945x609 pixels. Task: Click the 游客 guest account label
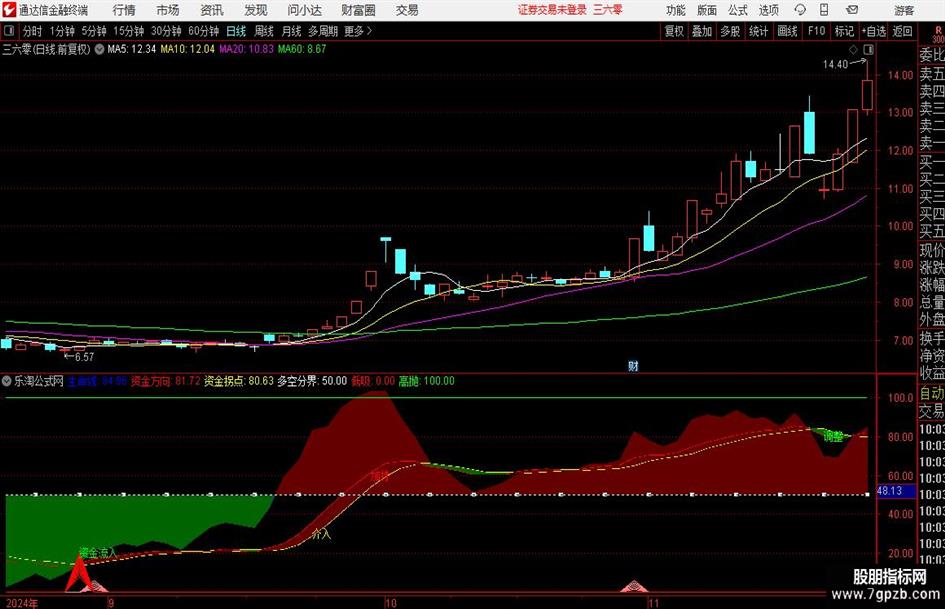904,10
